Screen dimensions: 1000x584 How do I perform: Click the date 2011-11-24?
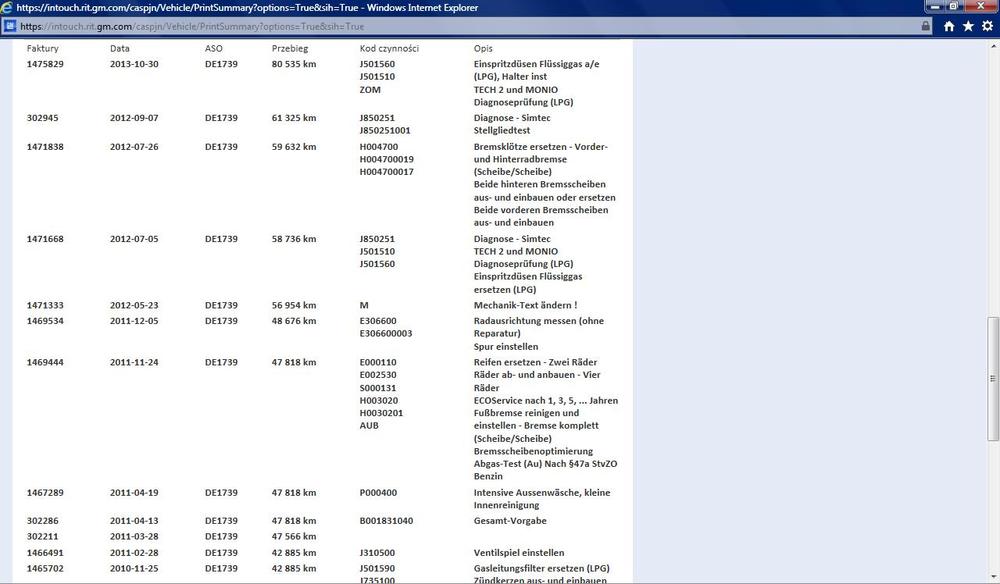point(134,363)
